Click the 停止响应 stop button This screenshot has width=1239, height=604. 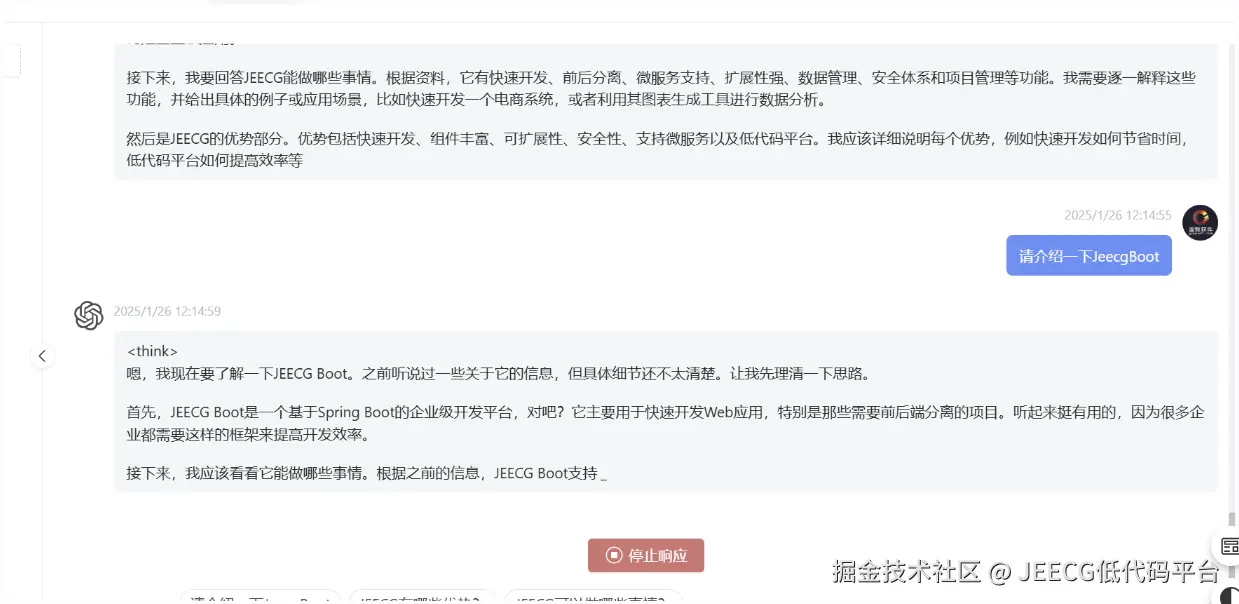pos(645,555)
